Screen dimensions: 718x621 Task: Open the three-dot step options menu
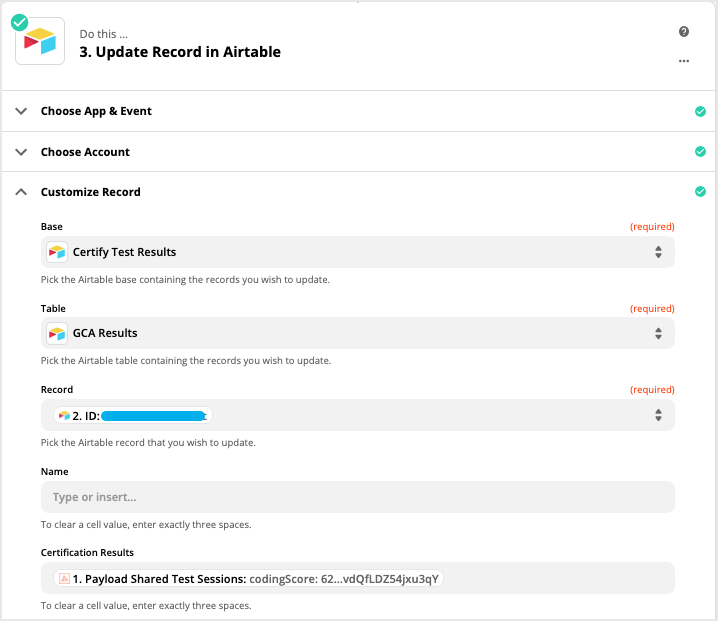[x=684, y=61]
